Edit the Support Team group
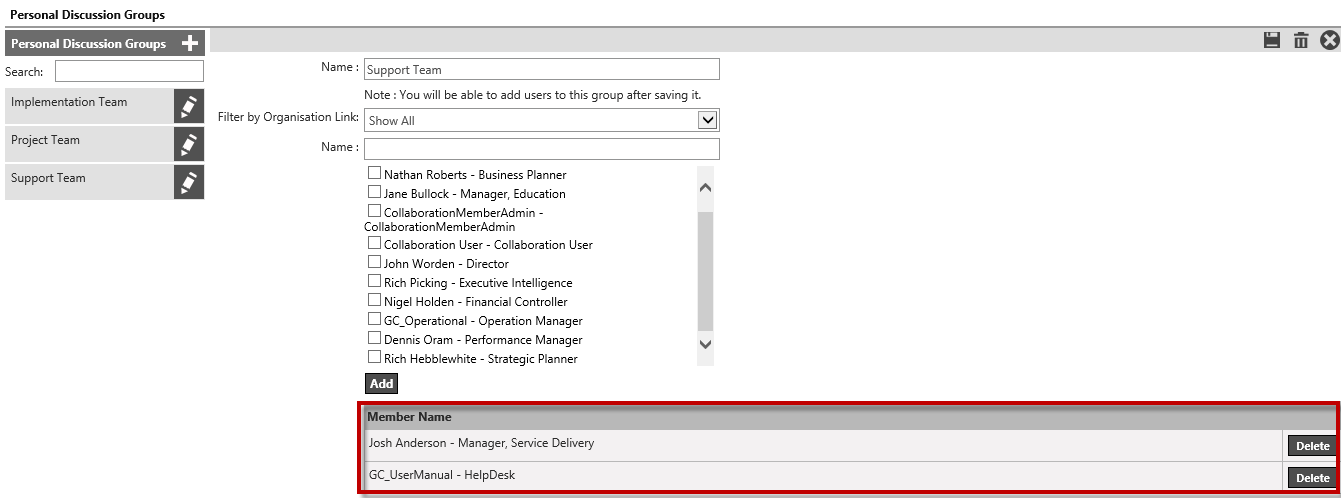 pos(189,182)
